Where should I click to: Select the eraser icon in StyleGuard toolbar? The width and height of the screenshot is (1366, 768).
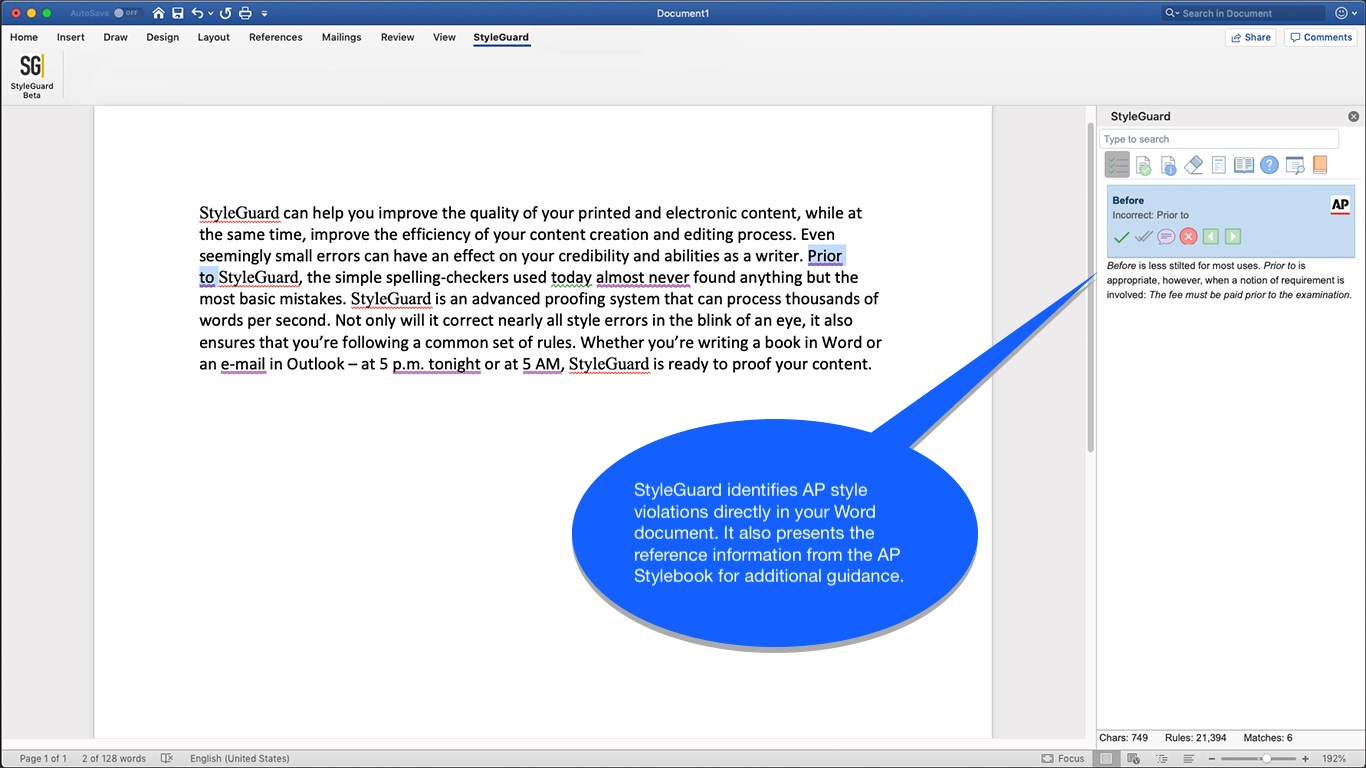[1193, 165]
